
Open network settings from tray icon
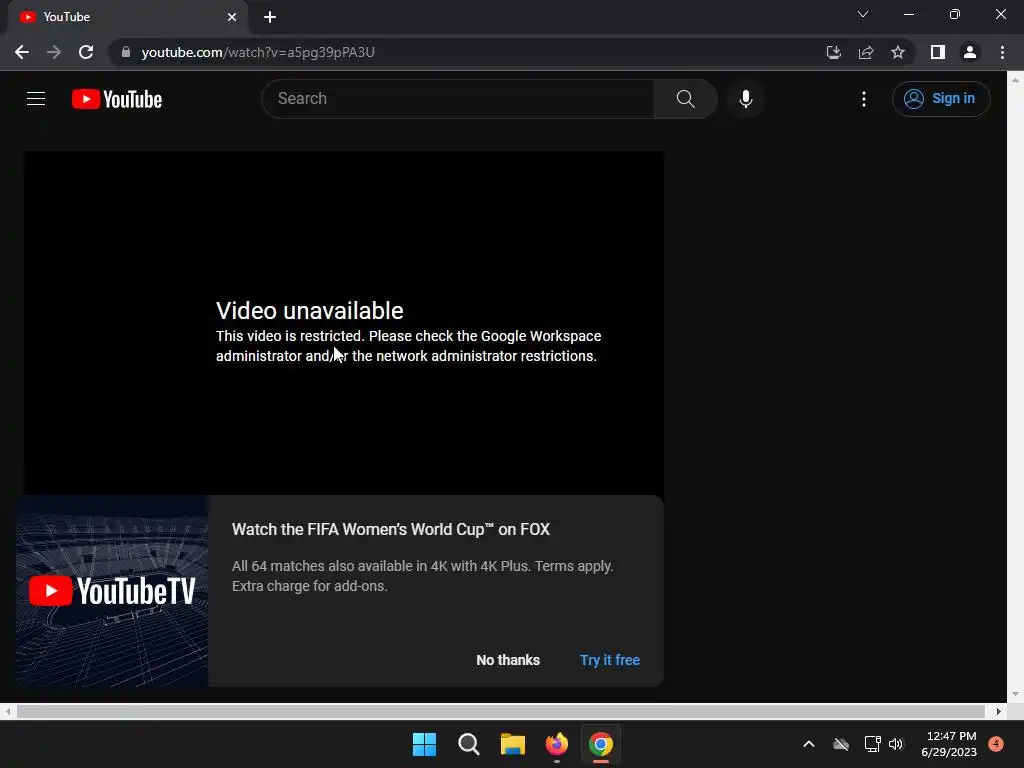coord(872,744)
